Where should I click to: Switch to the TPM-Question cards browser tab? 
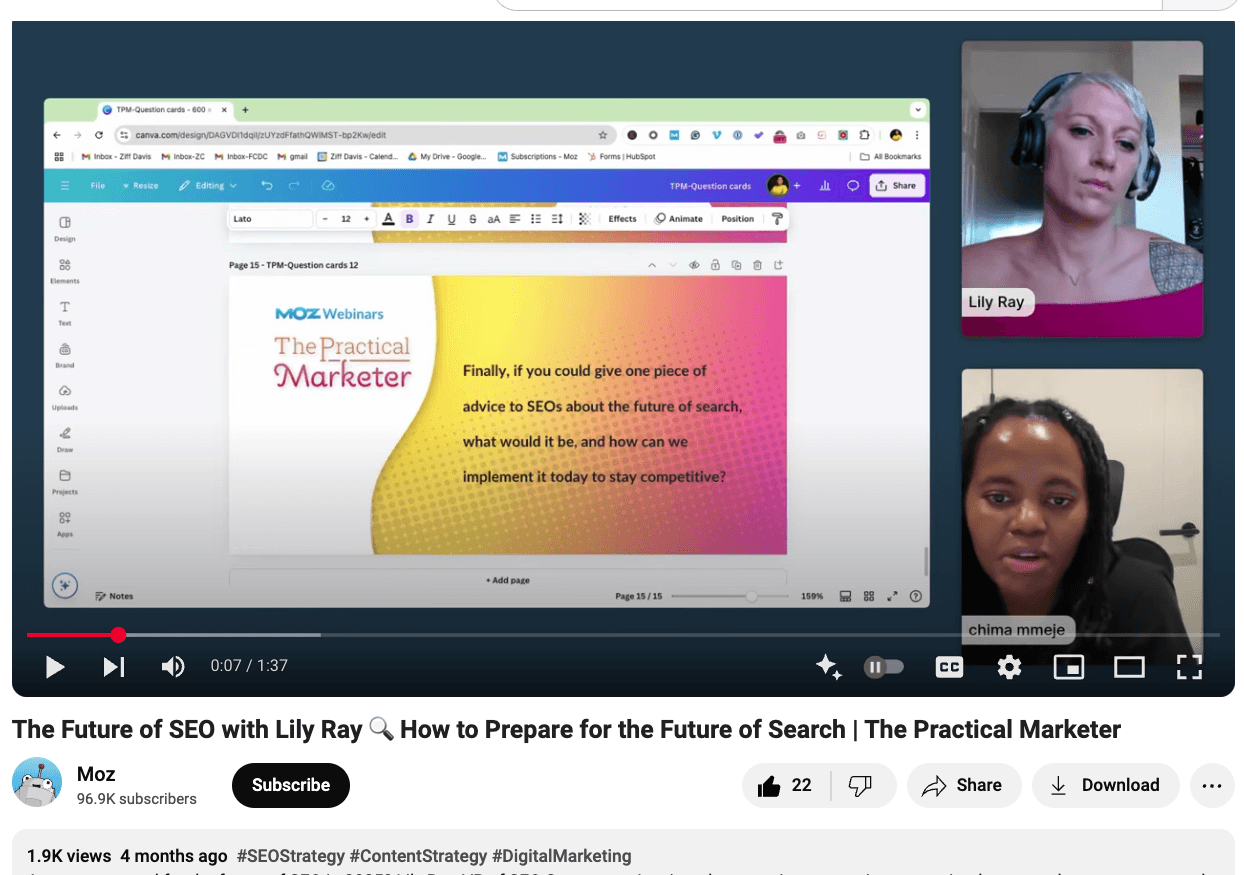(x=160, y=110)
